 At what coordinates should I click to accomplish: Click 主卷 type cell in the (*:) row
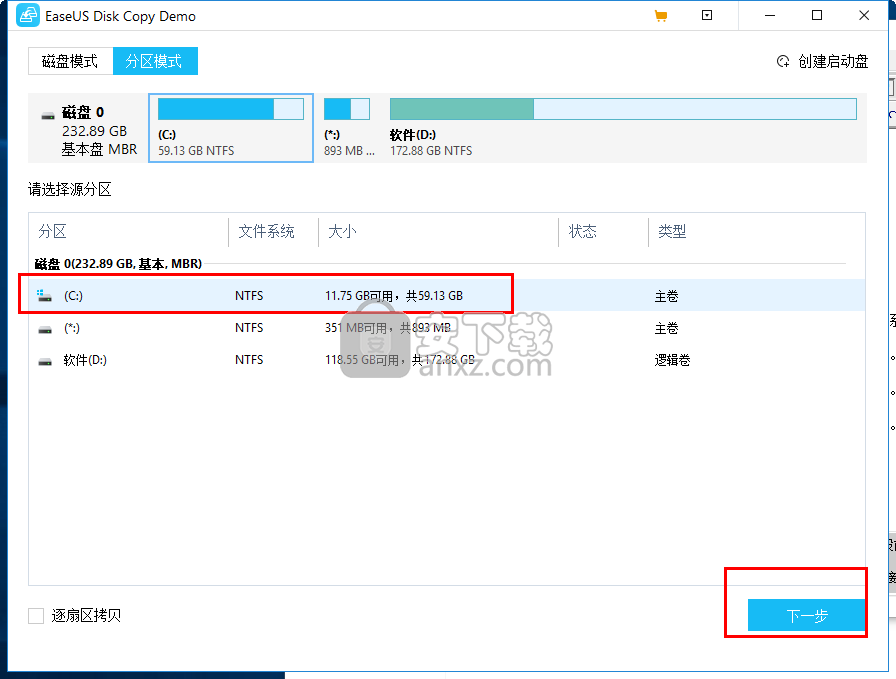666,328
